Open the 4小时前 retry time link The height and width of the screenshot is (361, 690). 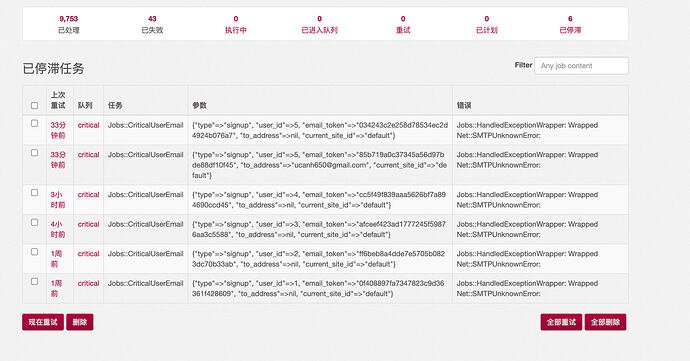(58, 229)
